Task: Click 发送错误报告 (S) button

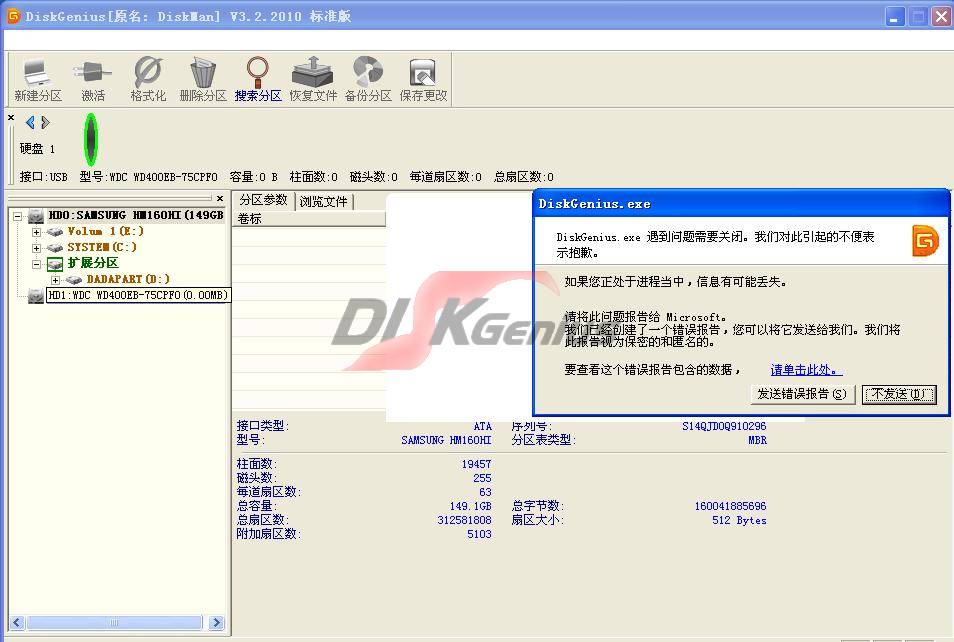Action: 803,394
